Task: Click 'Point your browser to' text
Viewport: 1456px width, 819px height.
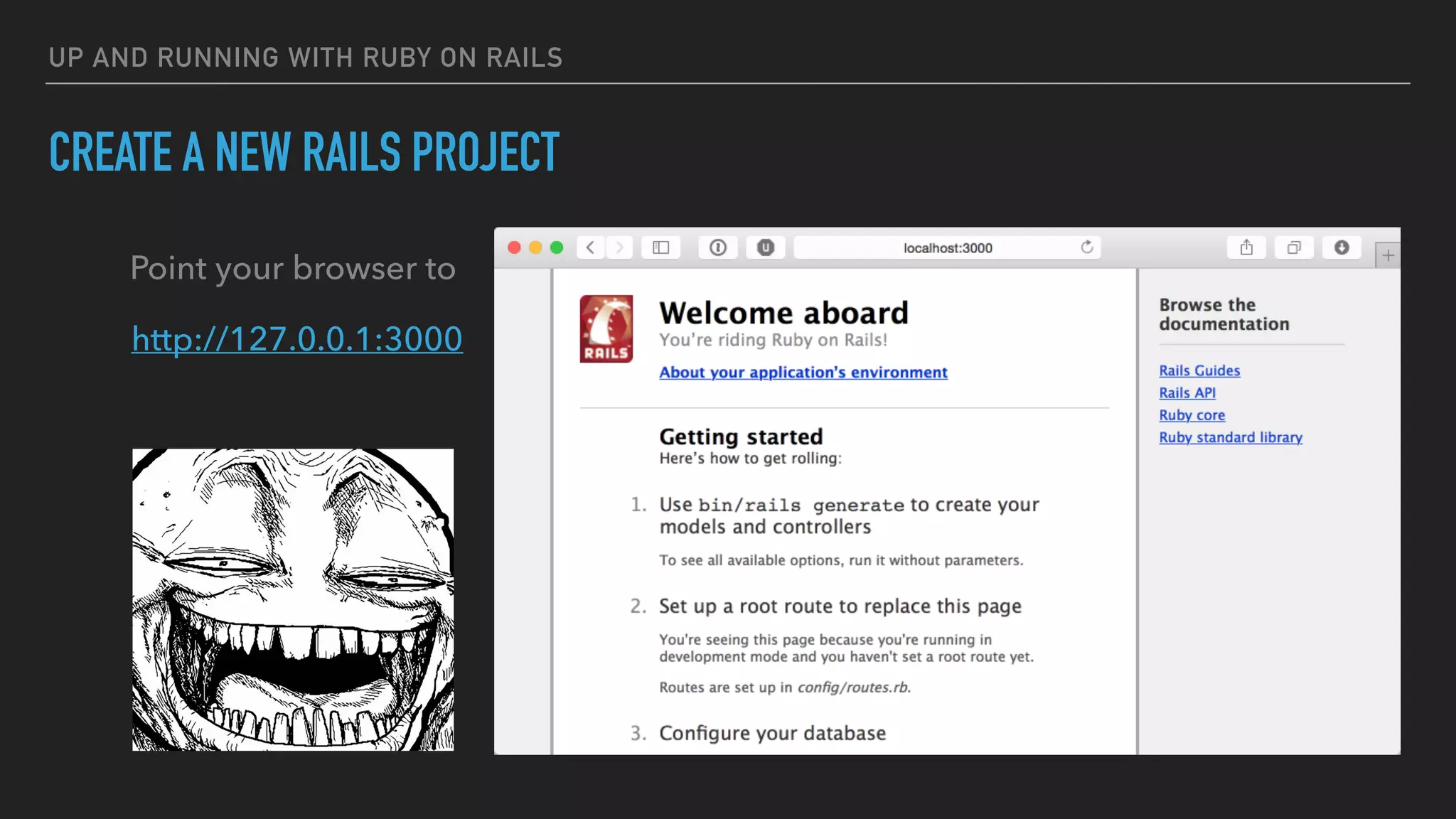Action: 293,269
